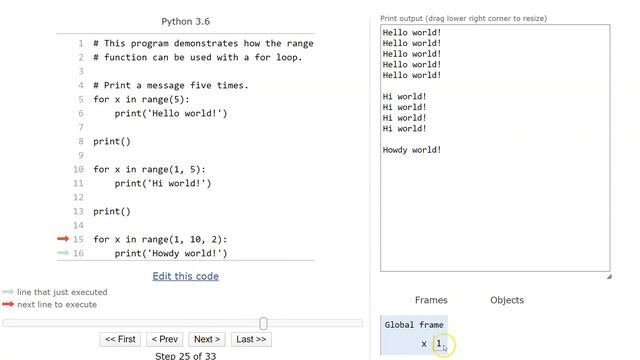Viewport: 640px width, 360px height.
Task: Click the 'Step 25 of 33' label
Action: coord(185,356)
